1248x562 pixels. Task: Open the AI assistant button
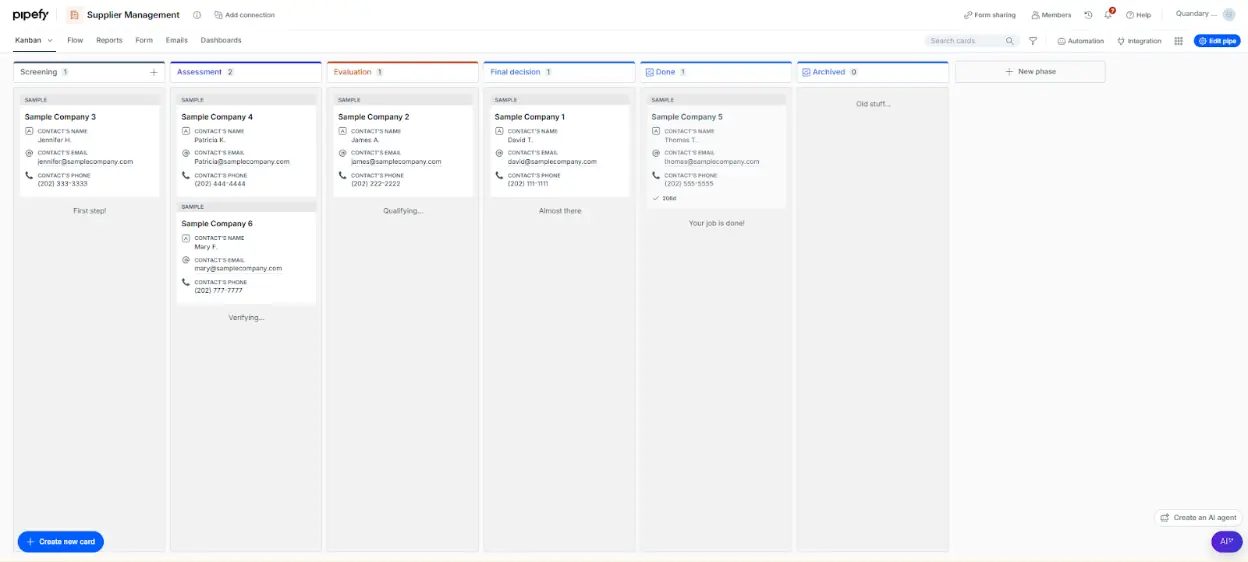click(x=1226, y=541)
